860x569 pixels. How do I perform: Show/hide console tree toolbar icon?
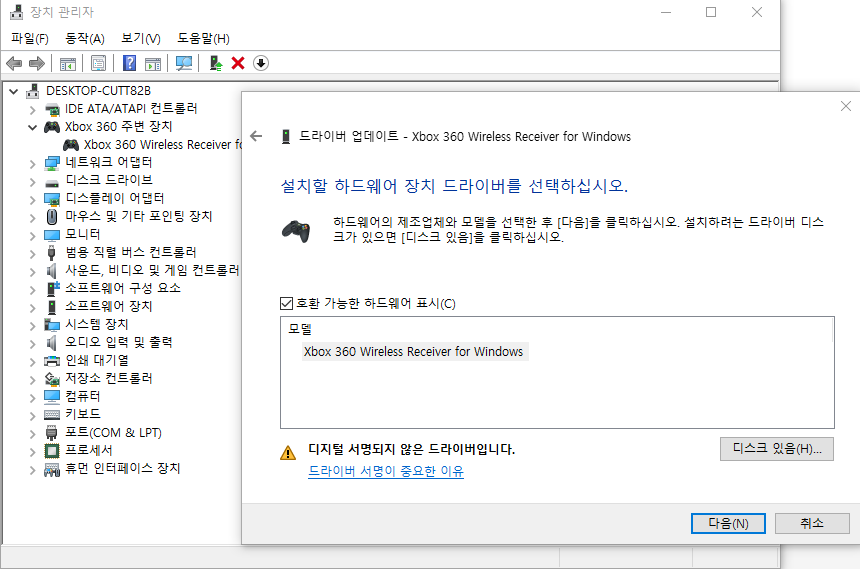[68, 64]
